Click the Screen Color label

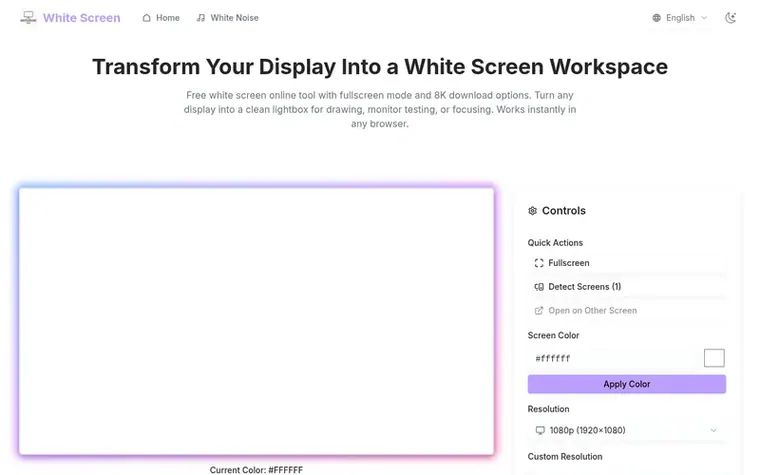point(553,335)
